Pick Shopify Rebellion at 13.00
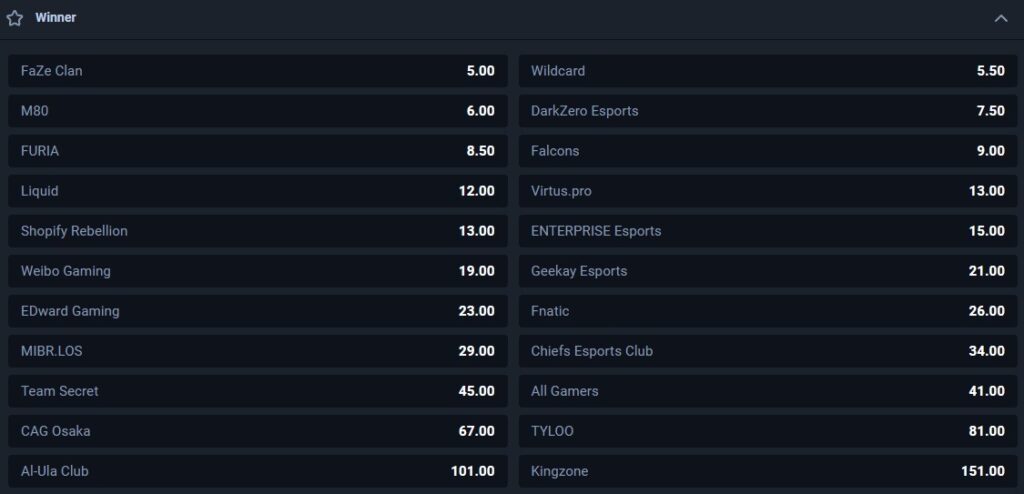The height and width of the screenshot is (494, 1024). pyautogui.click(x=257, y=231)
